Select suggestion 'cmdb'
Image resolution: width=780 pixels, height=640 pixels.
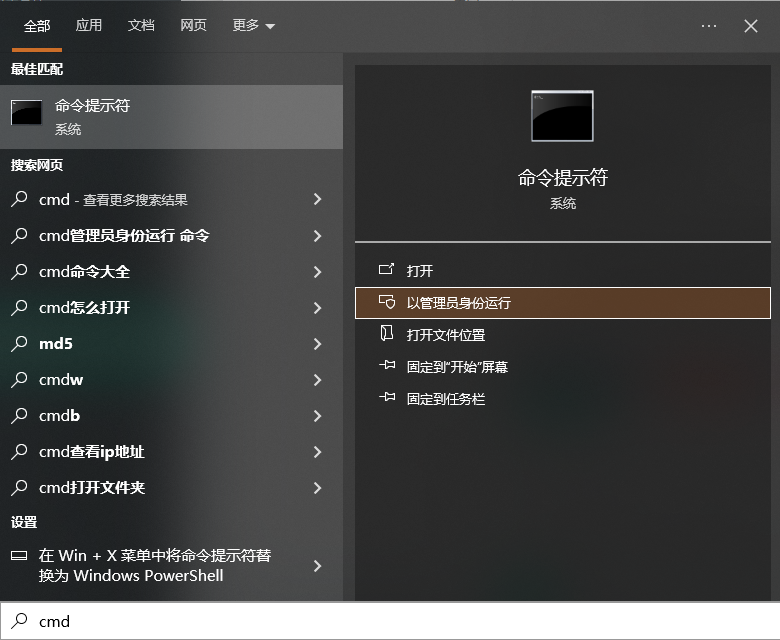click(171, 416)
